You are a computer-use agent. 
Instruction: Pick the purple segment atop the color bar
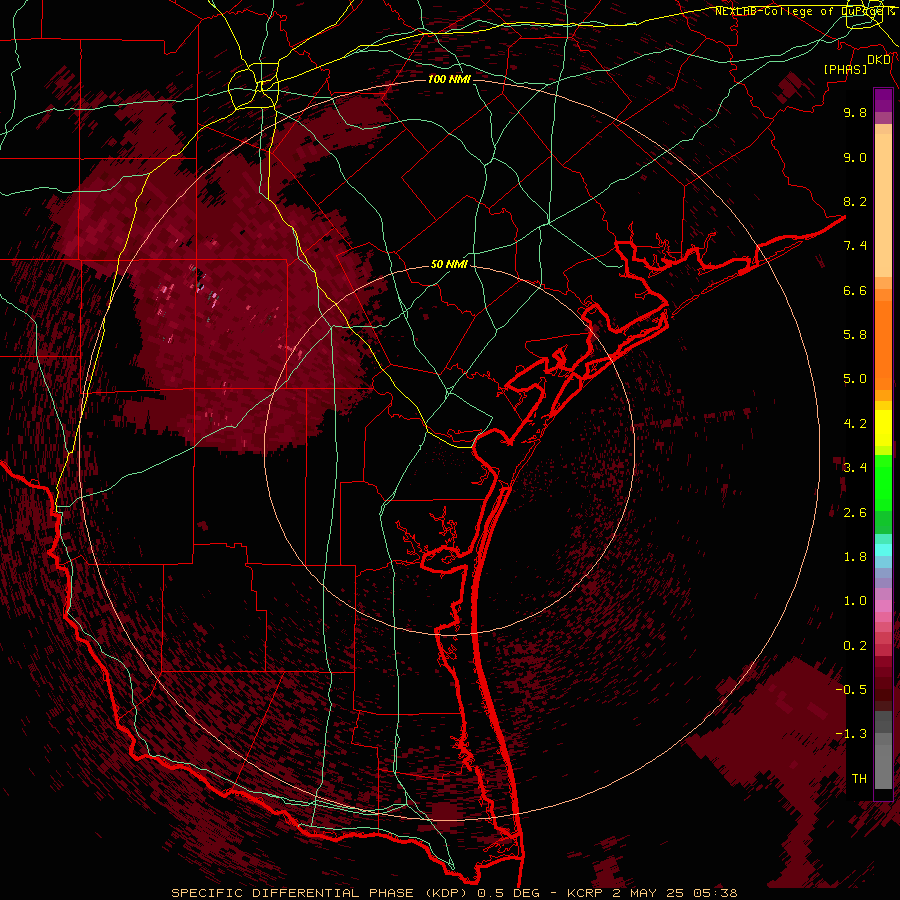[x=883, y=100]
